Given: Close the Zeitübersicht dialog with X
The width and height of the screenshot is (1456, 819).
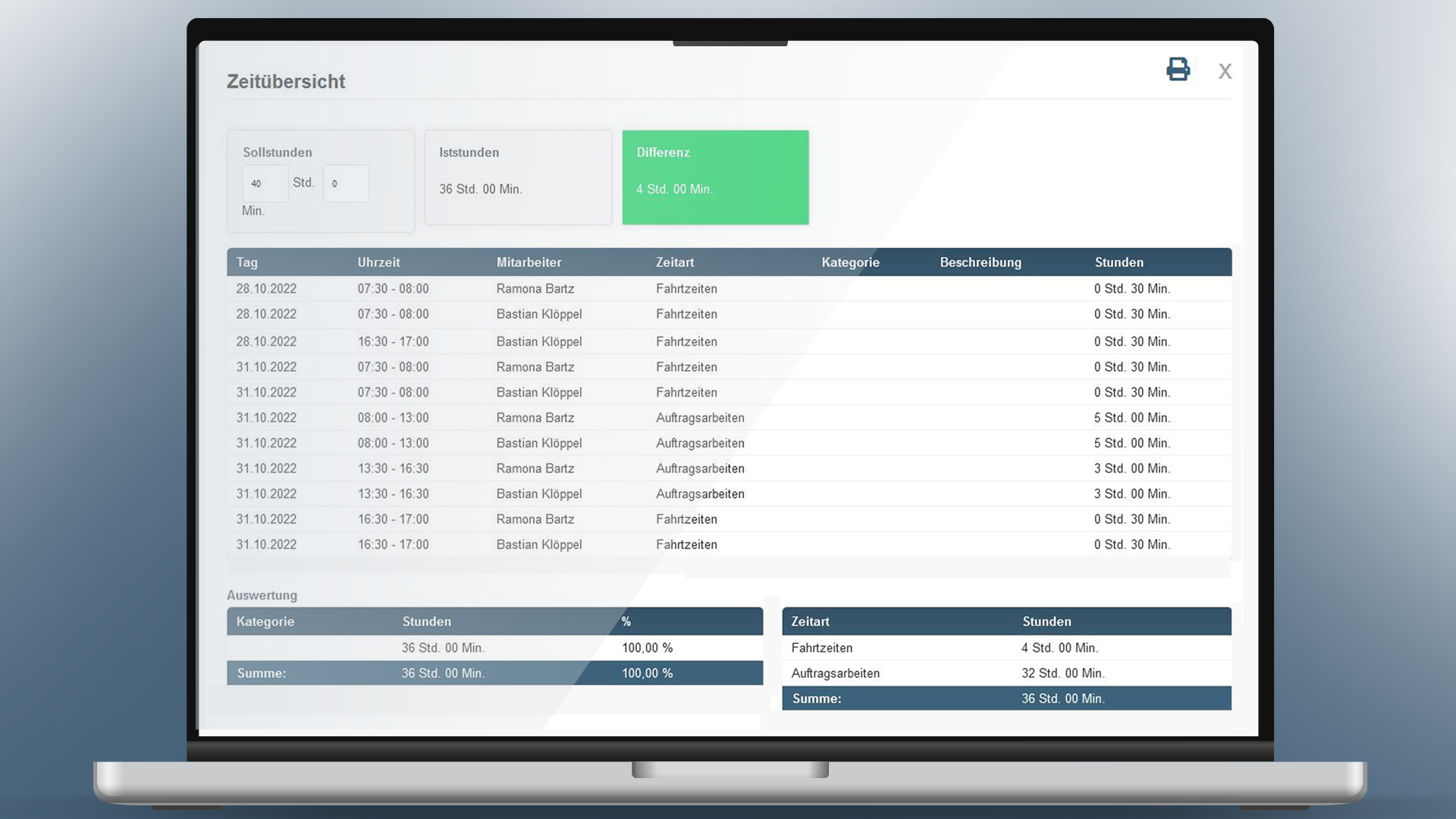Looking at the screenshot, I should (1225, 71).
